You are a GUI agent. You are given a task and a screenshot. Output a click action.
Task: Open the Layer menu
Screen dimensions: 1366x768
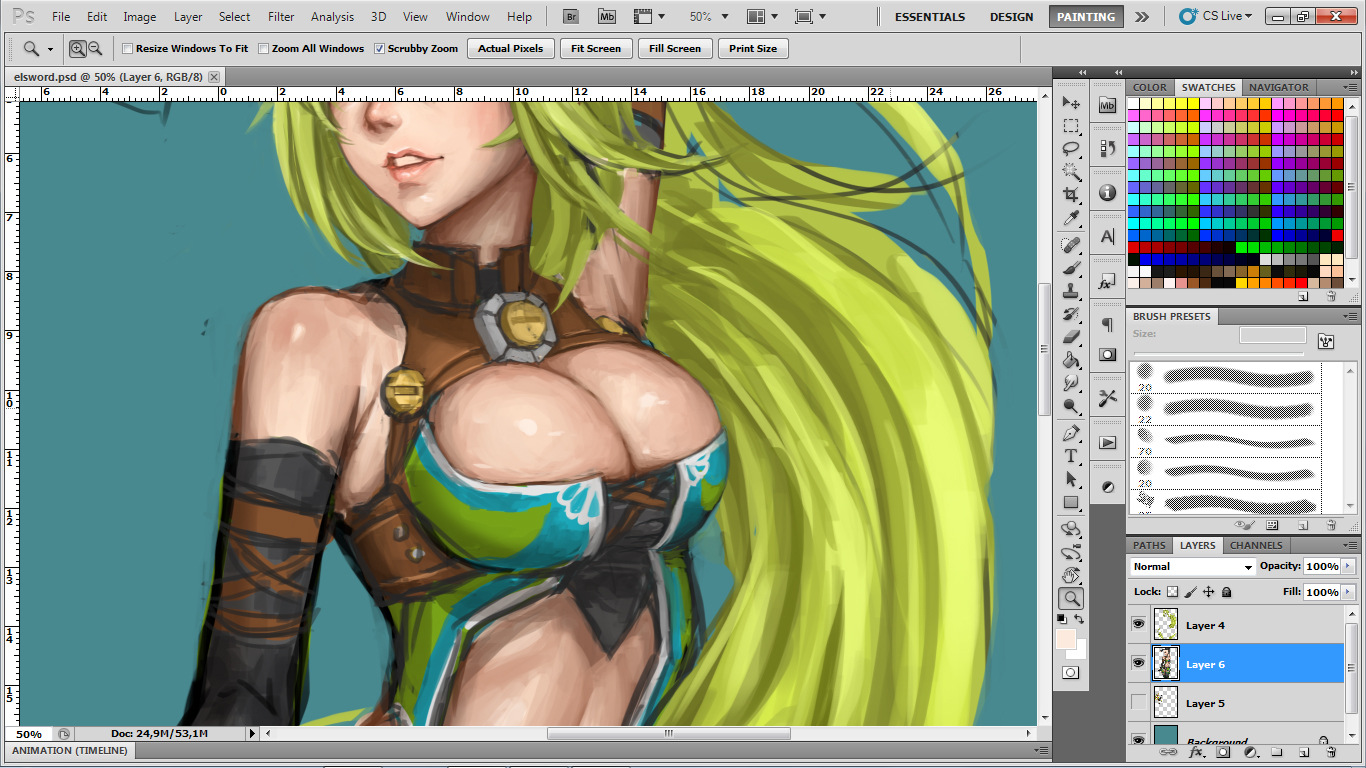(x=188, y=16)
